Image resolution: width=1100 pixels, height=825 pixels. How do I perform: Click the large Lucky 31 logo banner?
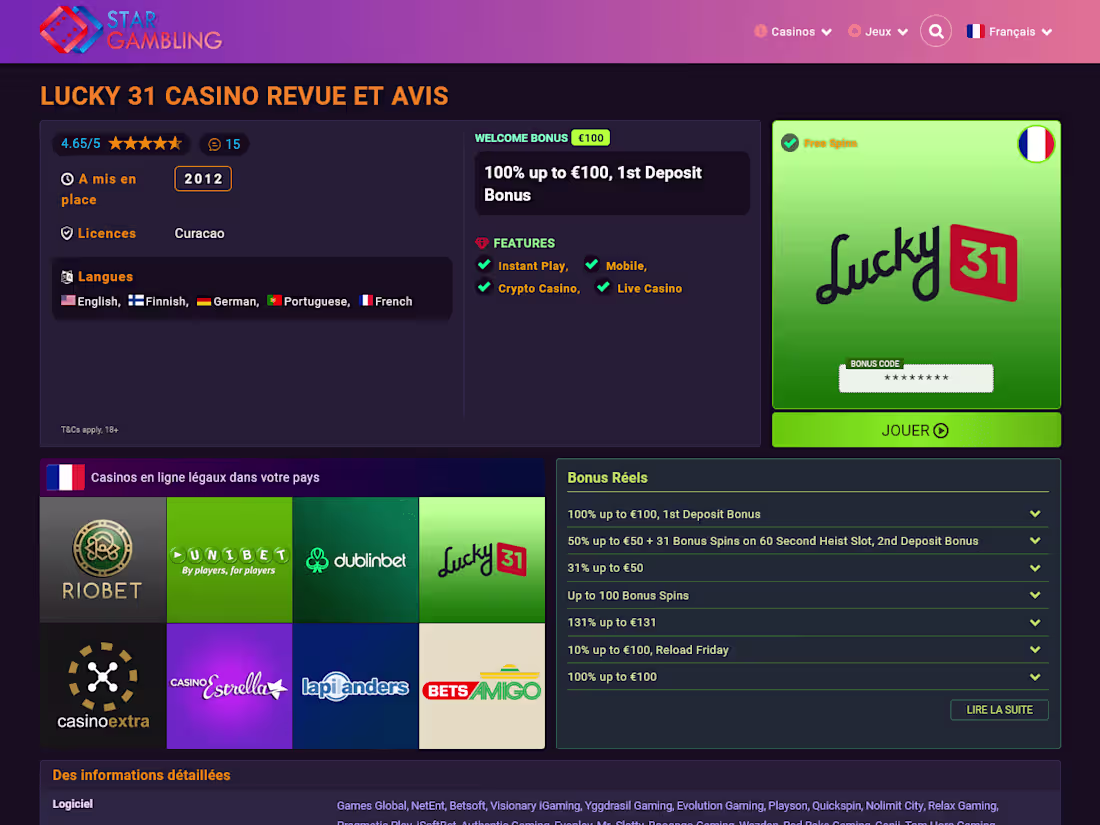click(916, 264)
